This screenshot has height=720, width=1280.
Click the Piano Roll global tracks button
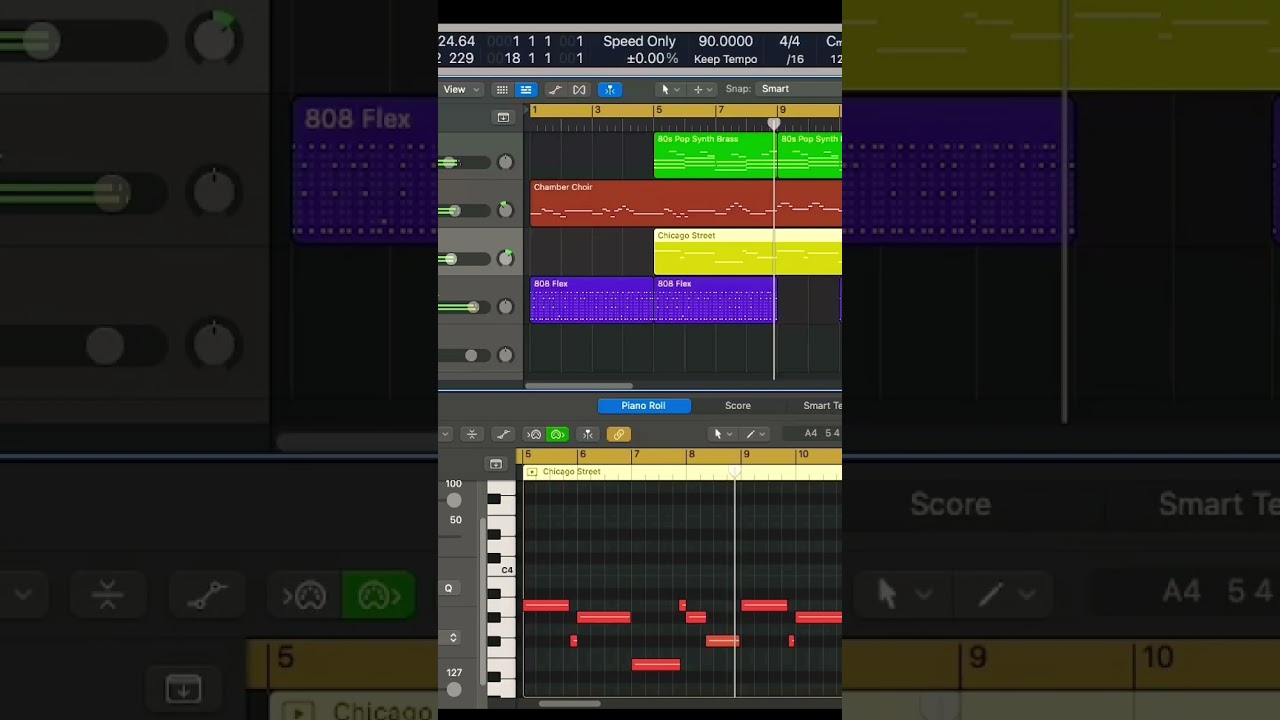[x=495, y=464]
